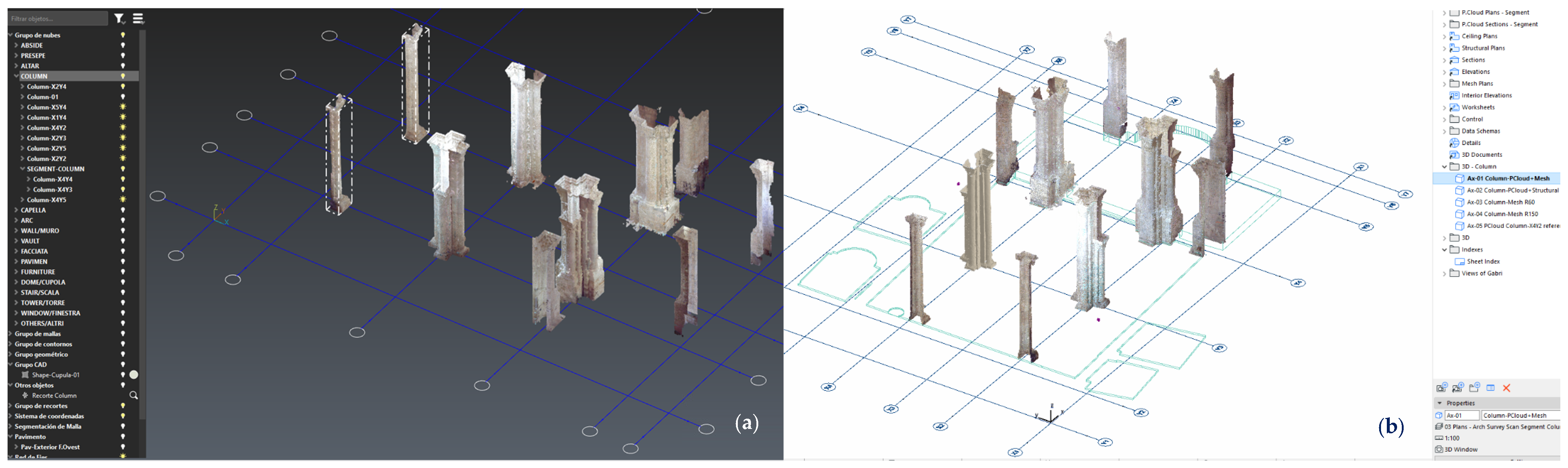Click the Filtrar objetos search field

[x=57, y=19]
